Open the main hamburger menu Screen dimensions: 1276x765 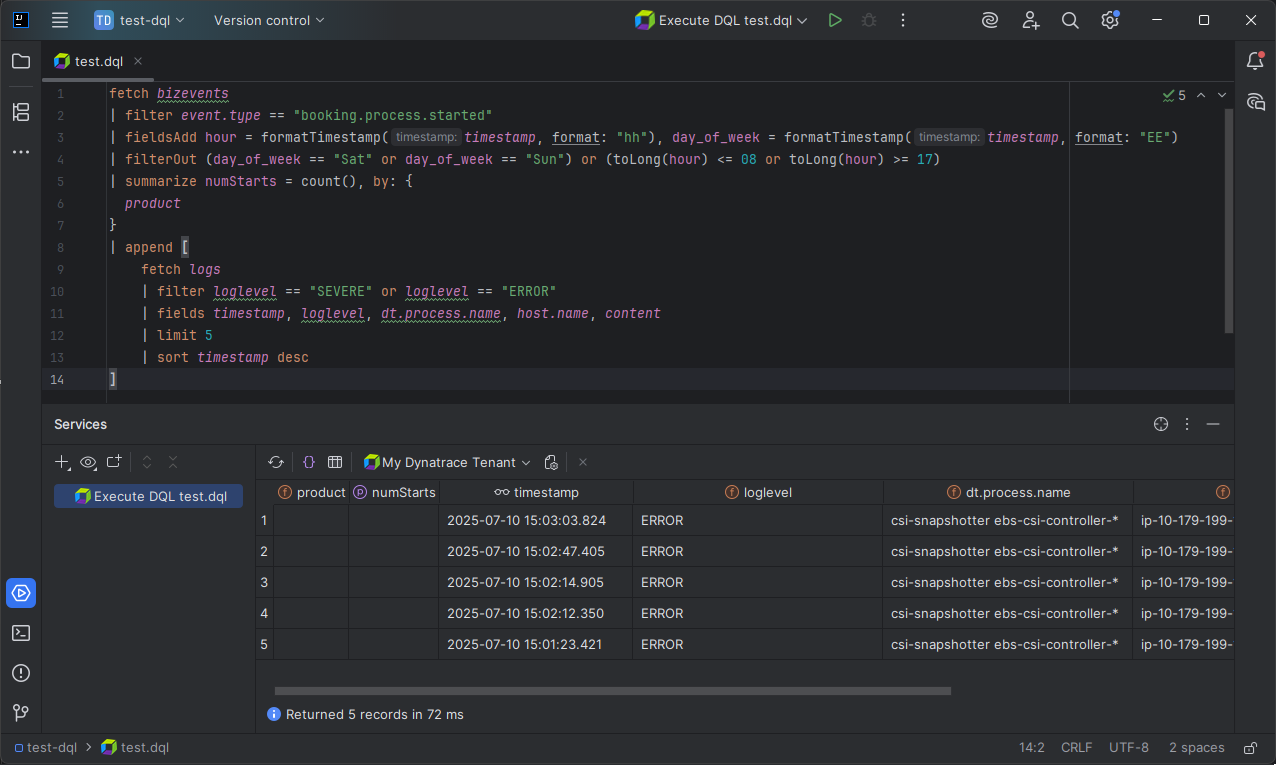(x=60, y=20)
